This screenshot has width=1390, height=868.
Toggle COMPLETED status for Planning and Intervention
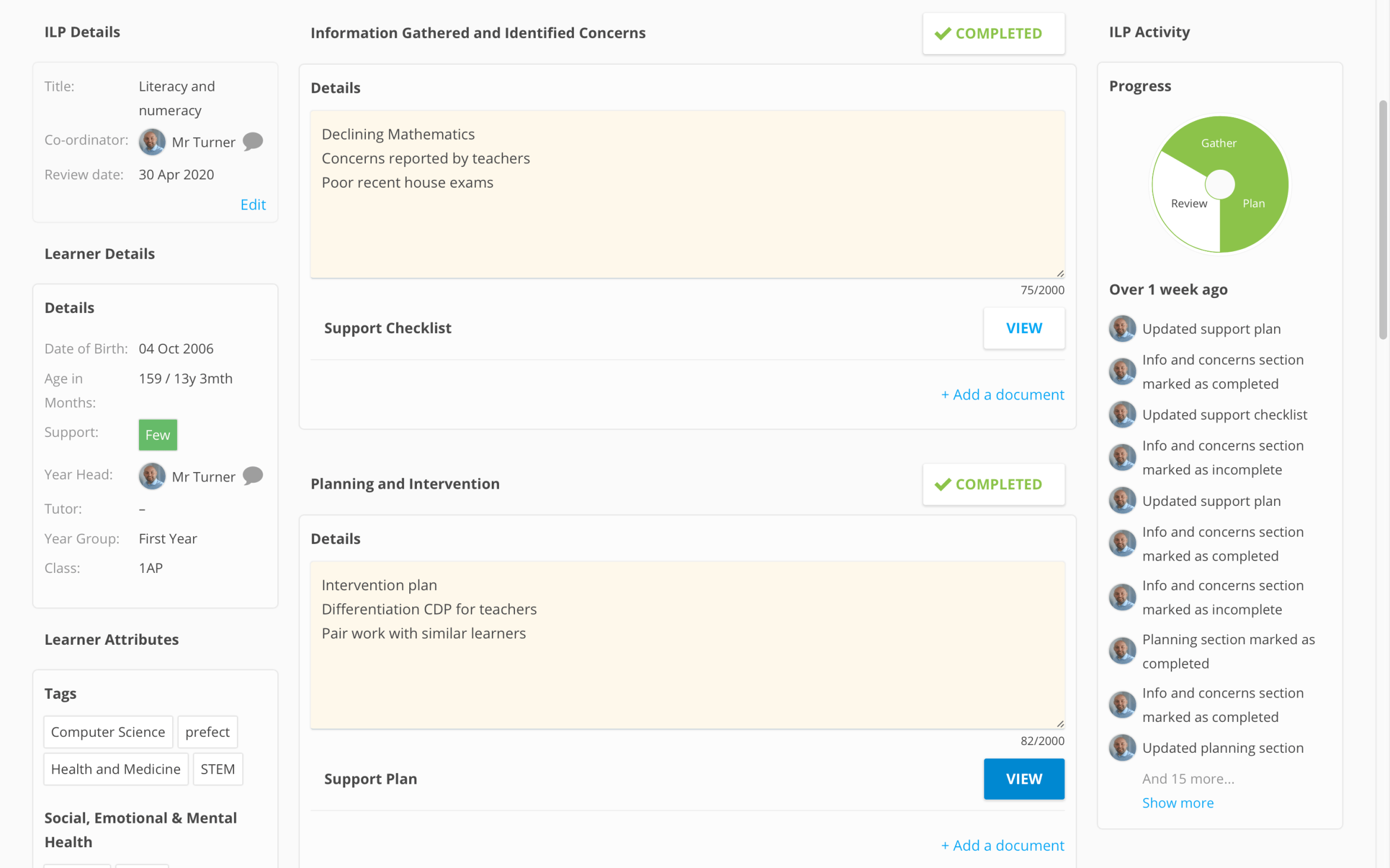point(993,484)
